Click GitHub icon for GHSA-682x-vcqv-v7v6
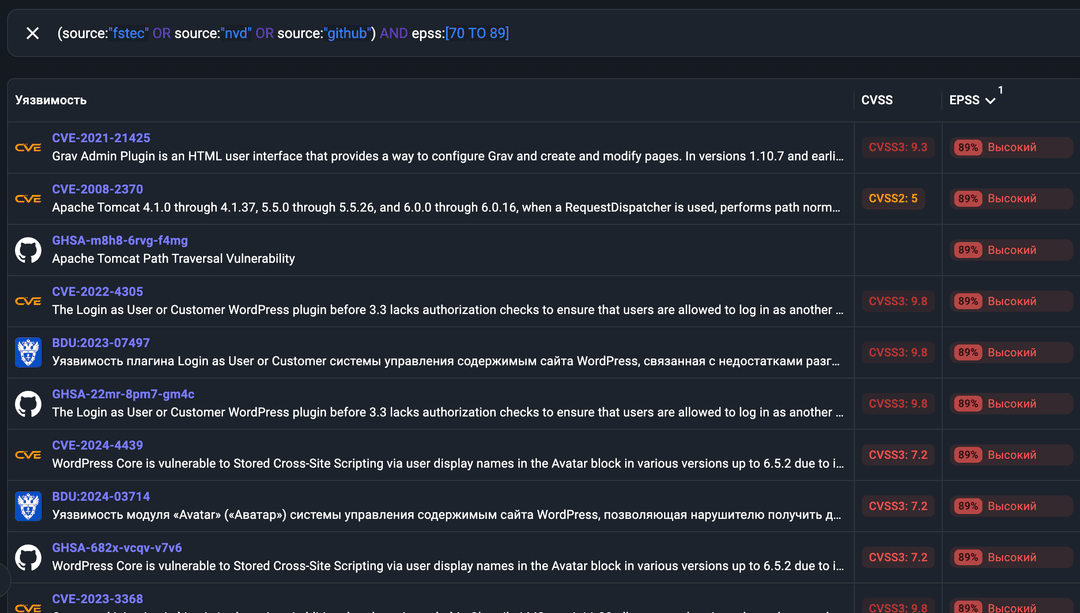This screenshot has height=613, width=1080. pos(28,557)
